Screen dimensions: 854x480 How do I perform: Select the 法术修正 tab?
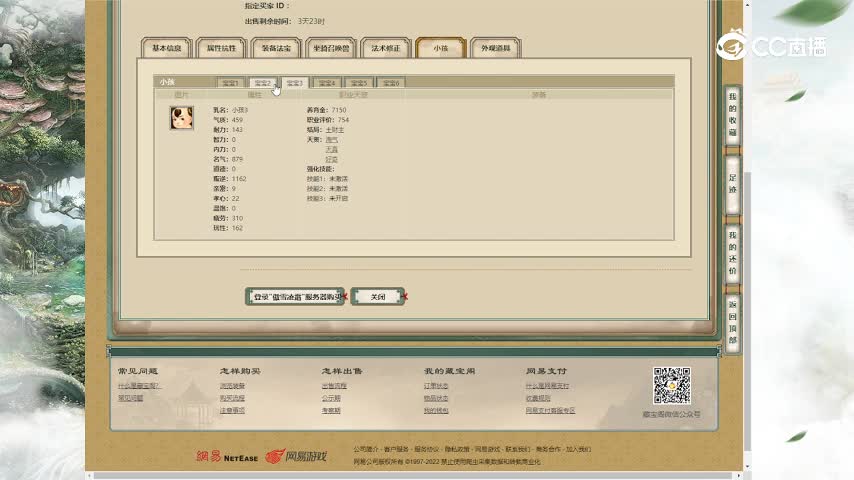(x=386, y=48)
